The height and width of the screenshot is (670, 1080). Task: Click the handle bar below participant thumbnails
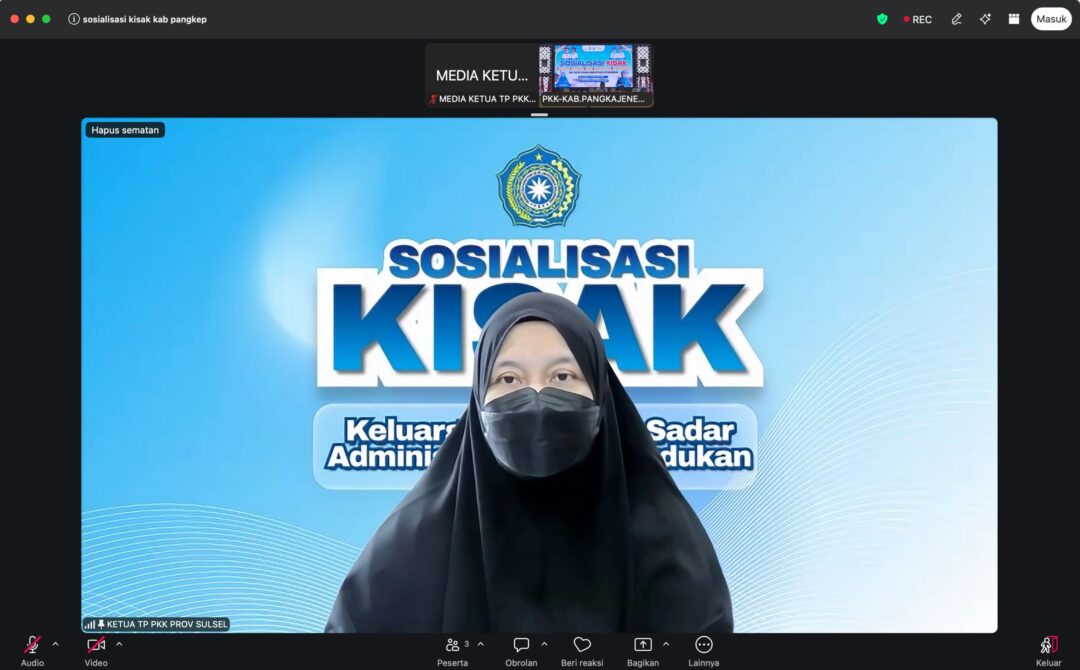[539, 114]
